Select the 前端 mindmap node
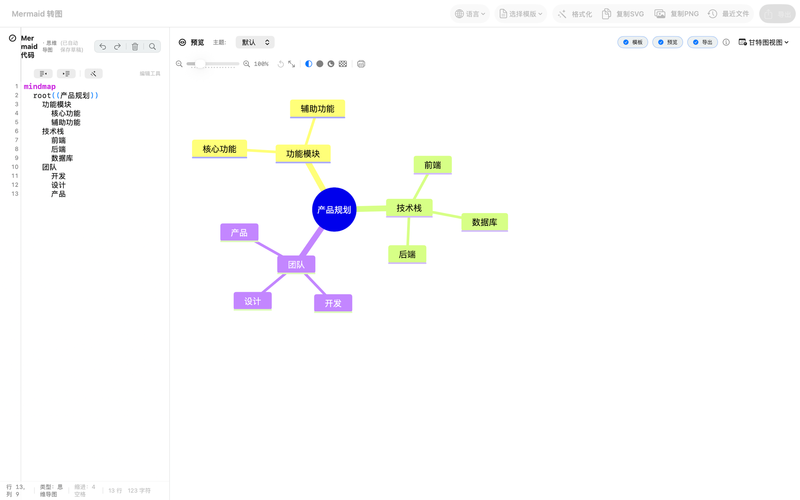The image size is (800, 500). (433, 165)
